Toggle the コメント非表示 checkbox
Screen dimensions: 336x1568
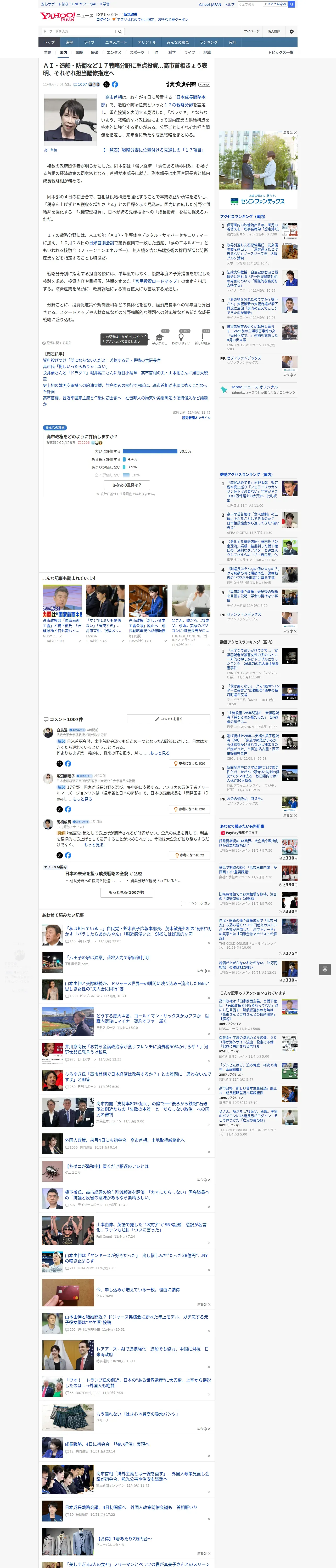pyautogui.click(x=183, y=903)
